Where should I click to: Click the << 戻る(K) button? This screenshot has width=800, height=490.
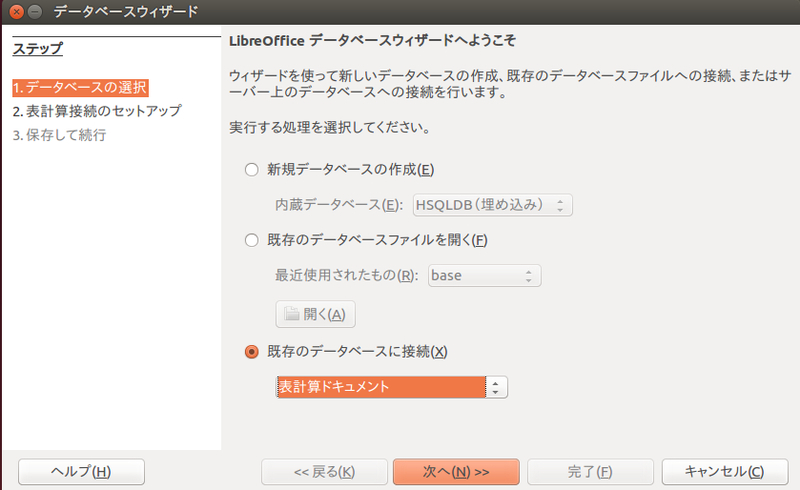324,472
